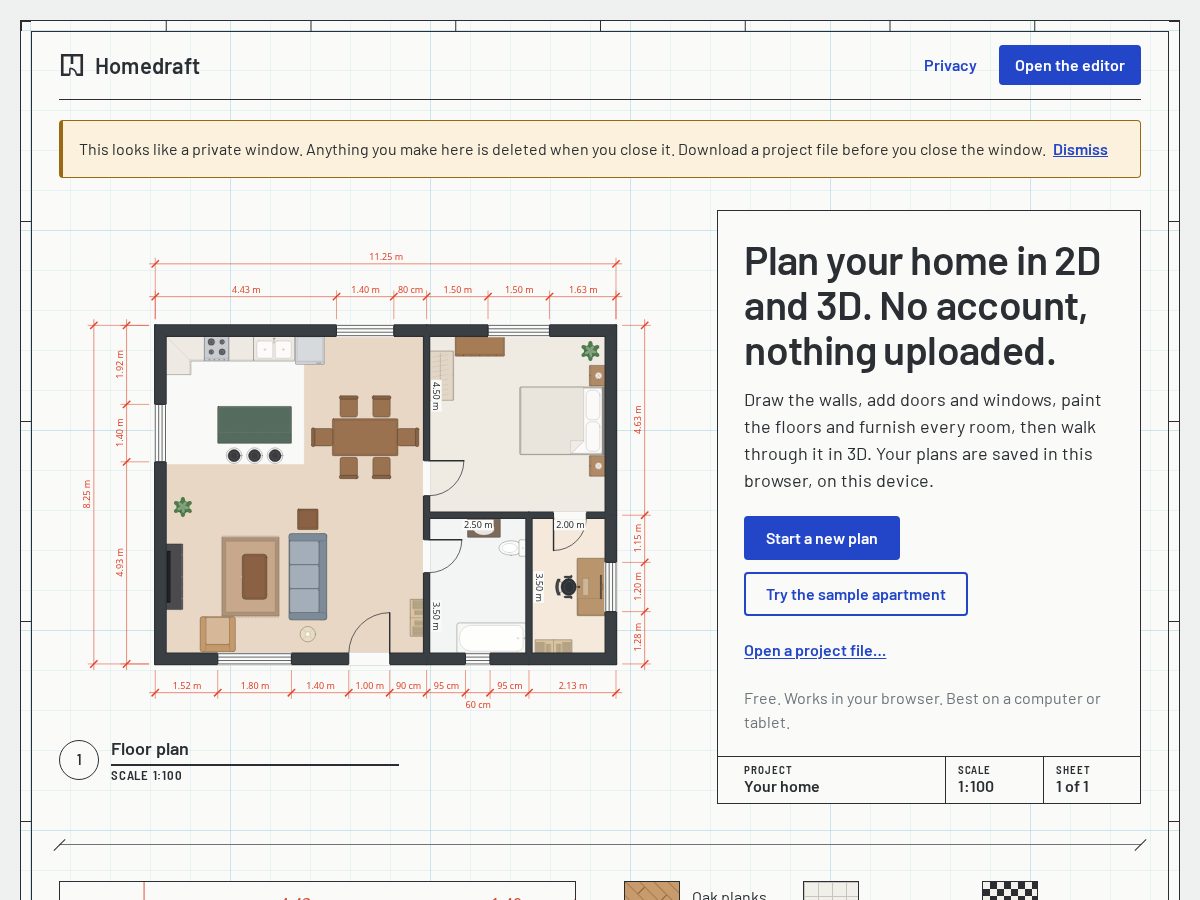Screen dimensions: 1200x900
Task: Dismiss the private window warning banner
Action: click(1080, 150)
